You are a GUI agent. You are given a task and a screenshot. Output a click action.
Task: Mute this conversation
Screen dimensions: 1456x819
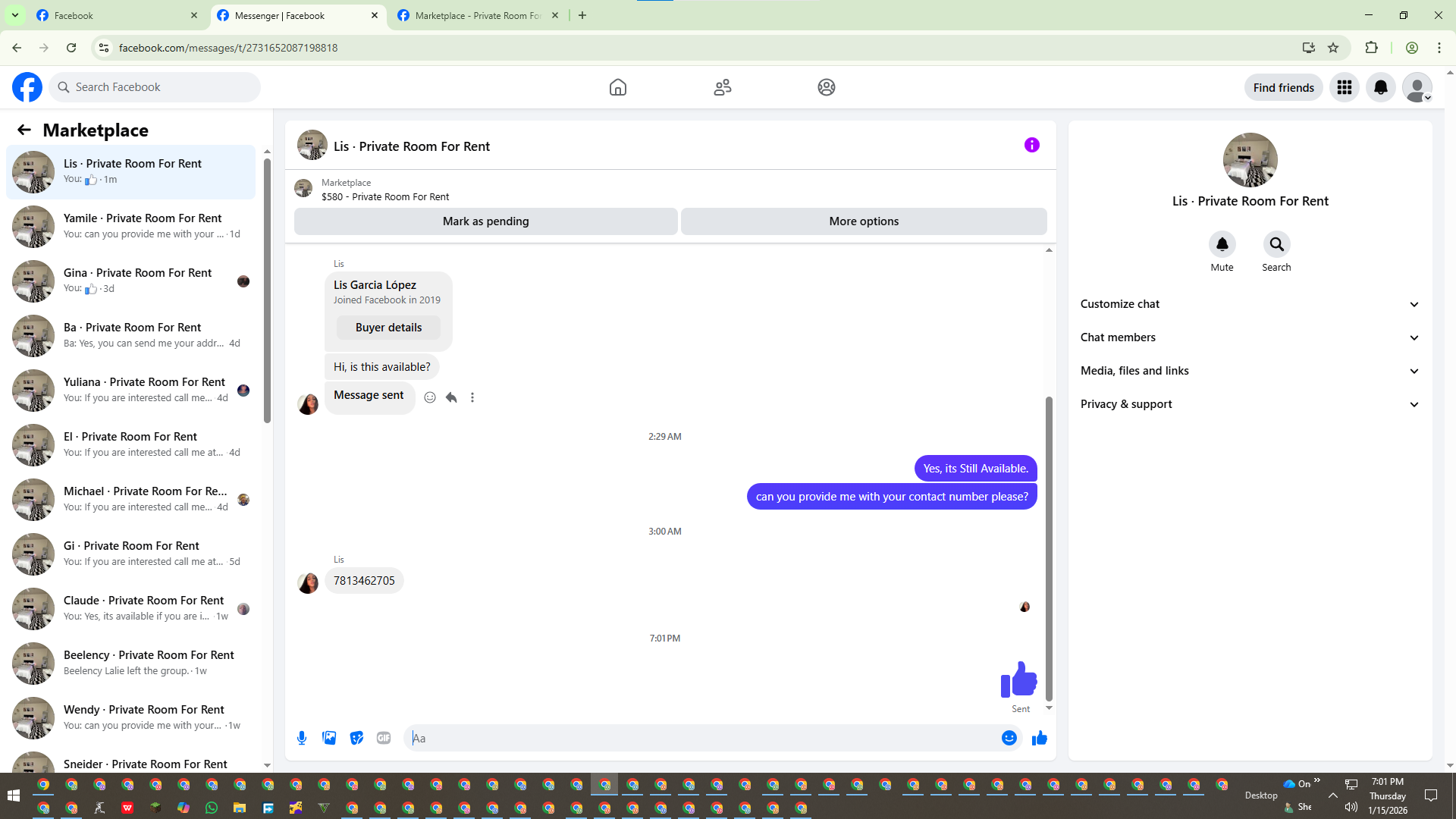(1222, 244)
